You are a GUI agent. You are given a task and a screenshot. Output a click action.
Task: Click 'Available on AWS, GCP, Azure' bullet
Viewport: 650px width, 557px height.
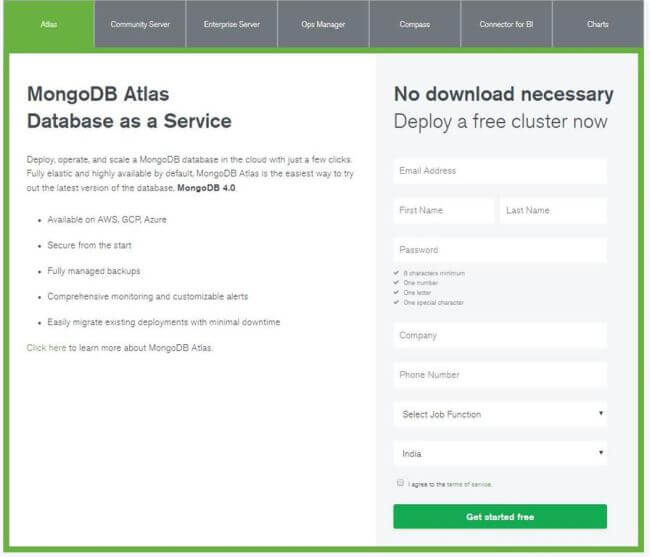coord(107,220)
